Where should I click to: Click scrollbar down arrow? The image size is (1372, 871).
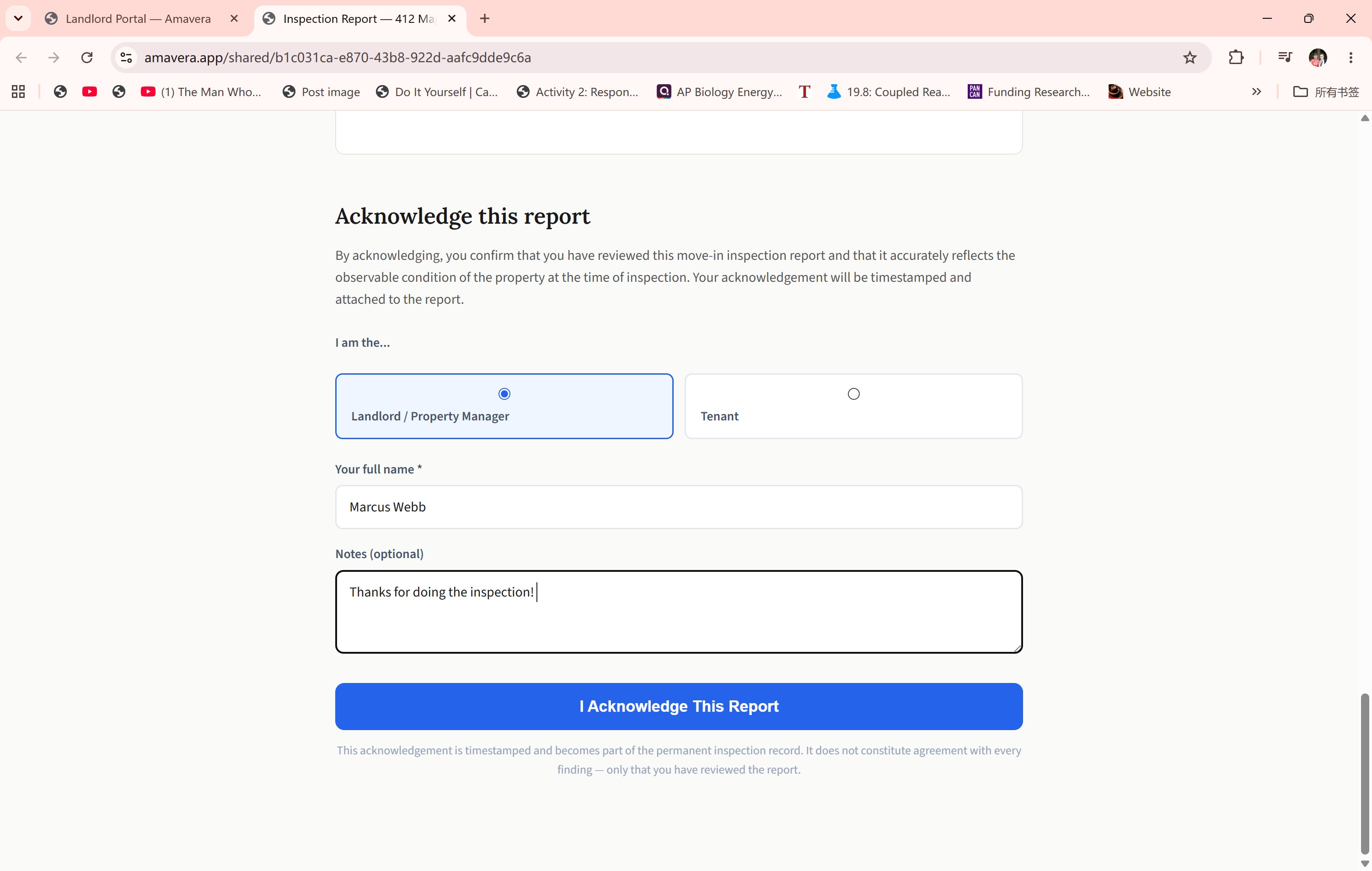pos(1365,864)
